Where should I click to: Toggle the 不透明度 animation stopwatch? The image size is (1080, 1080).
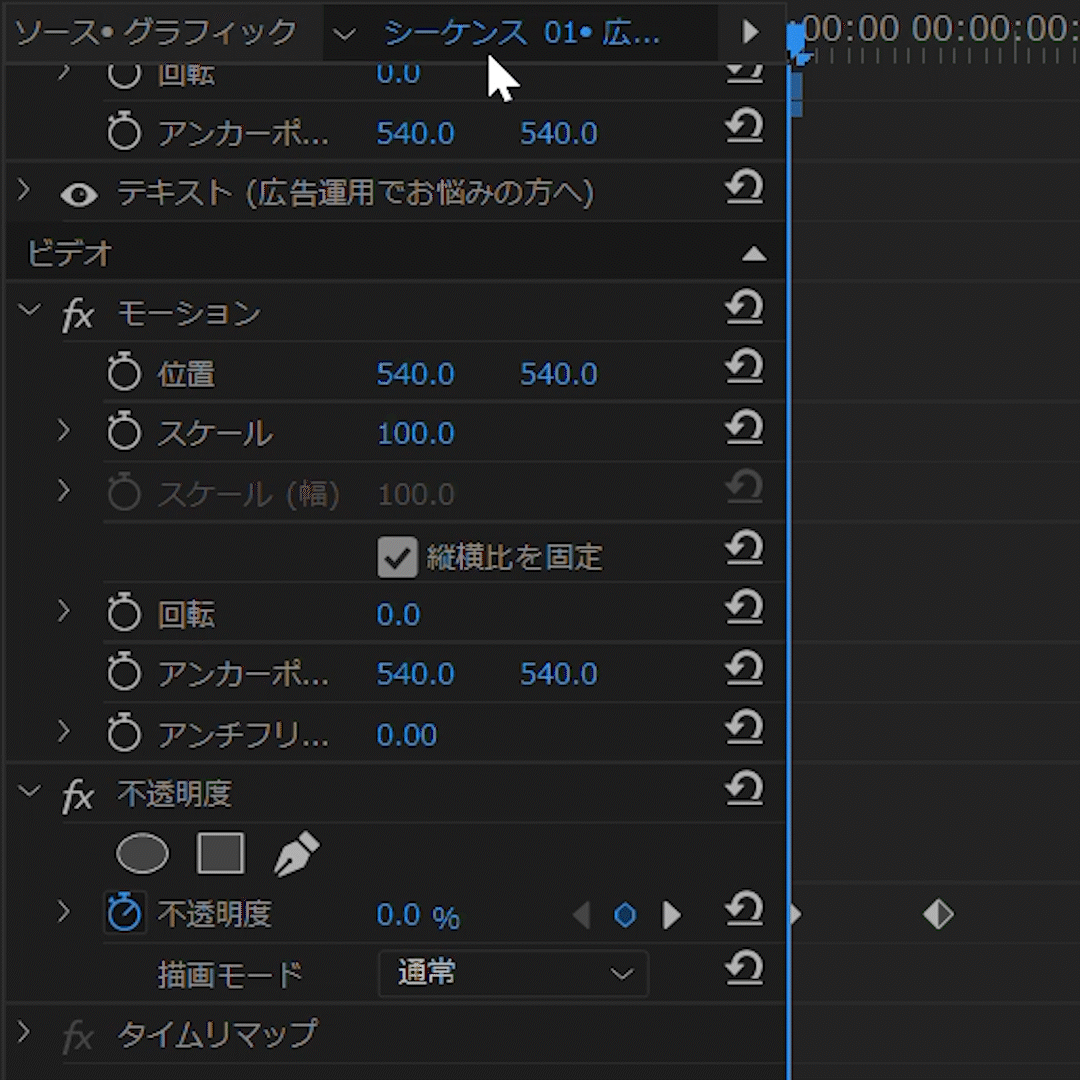coord(124,913)
